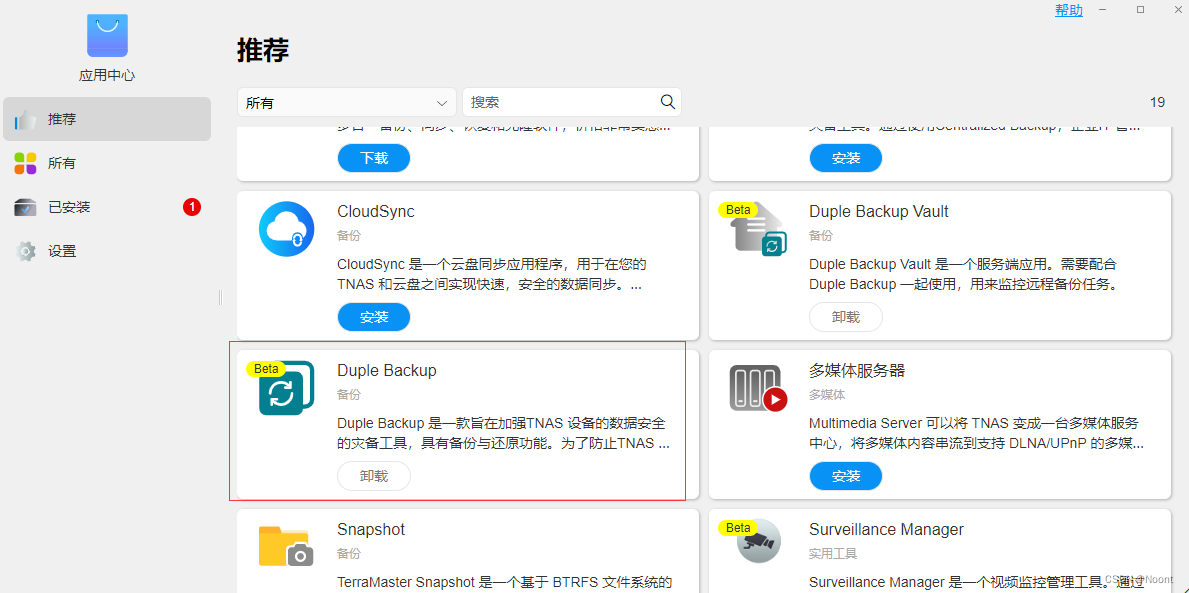Open the 多媒体服务器 media server icon

[758, 388]
